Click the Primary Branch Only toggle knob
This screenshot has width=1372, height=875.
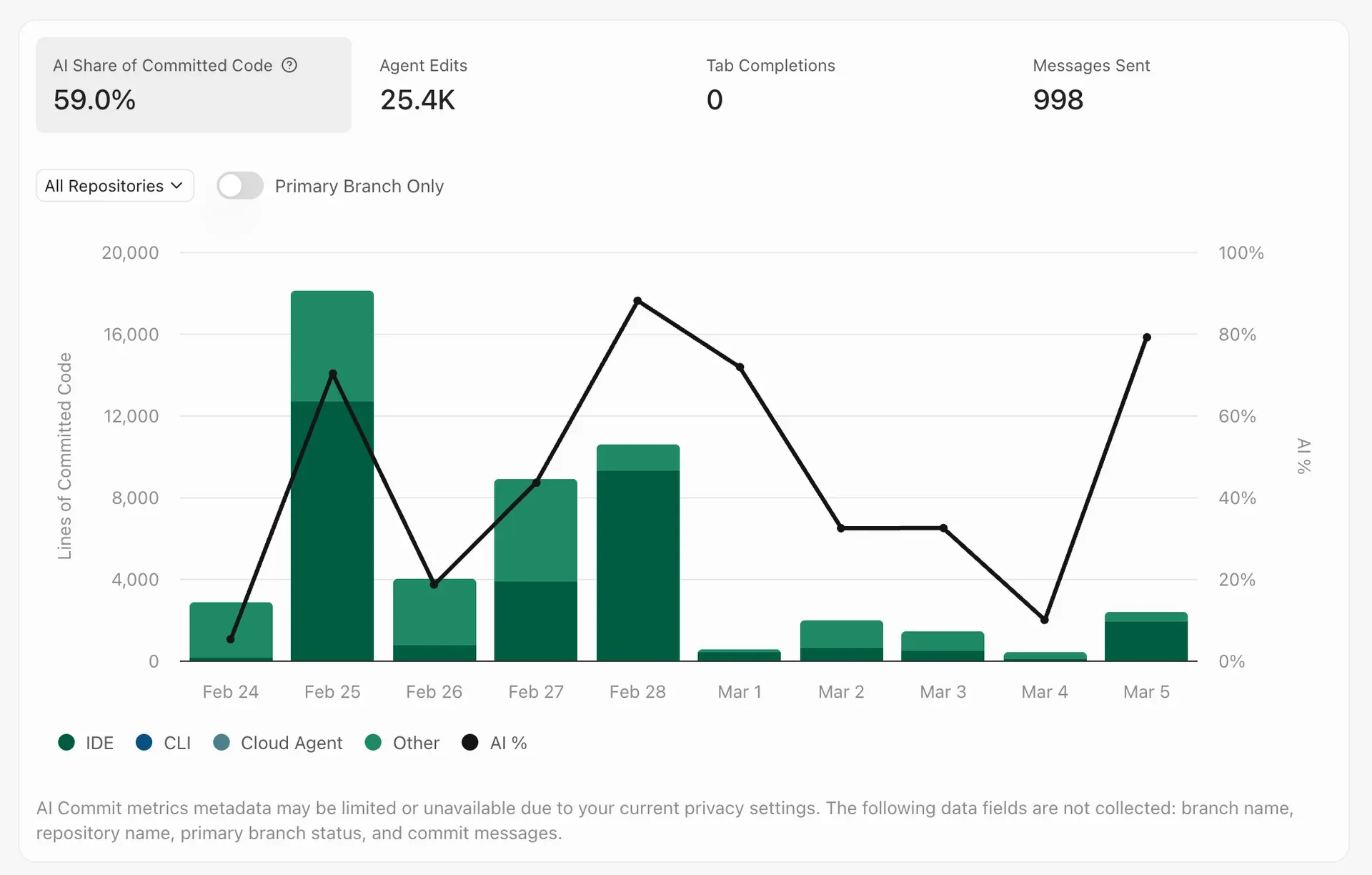(x=229, y=185)
